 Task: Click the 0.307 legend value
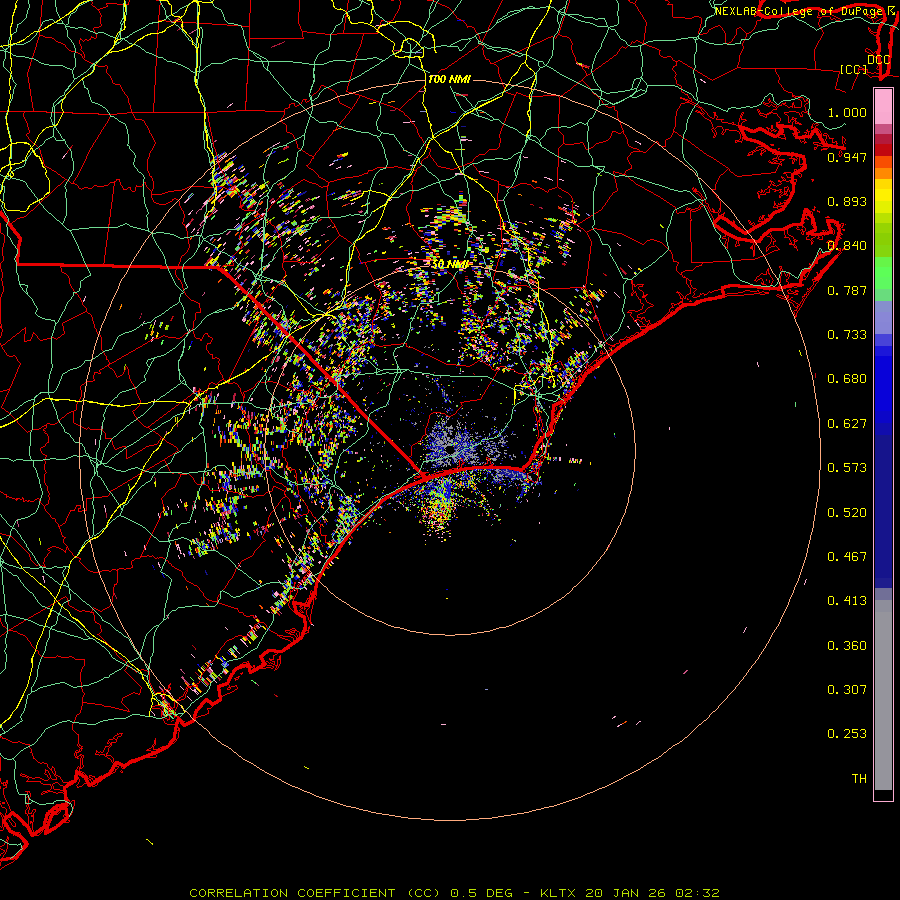click(x=847, y=689)
